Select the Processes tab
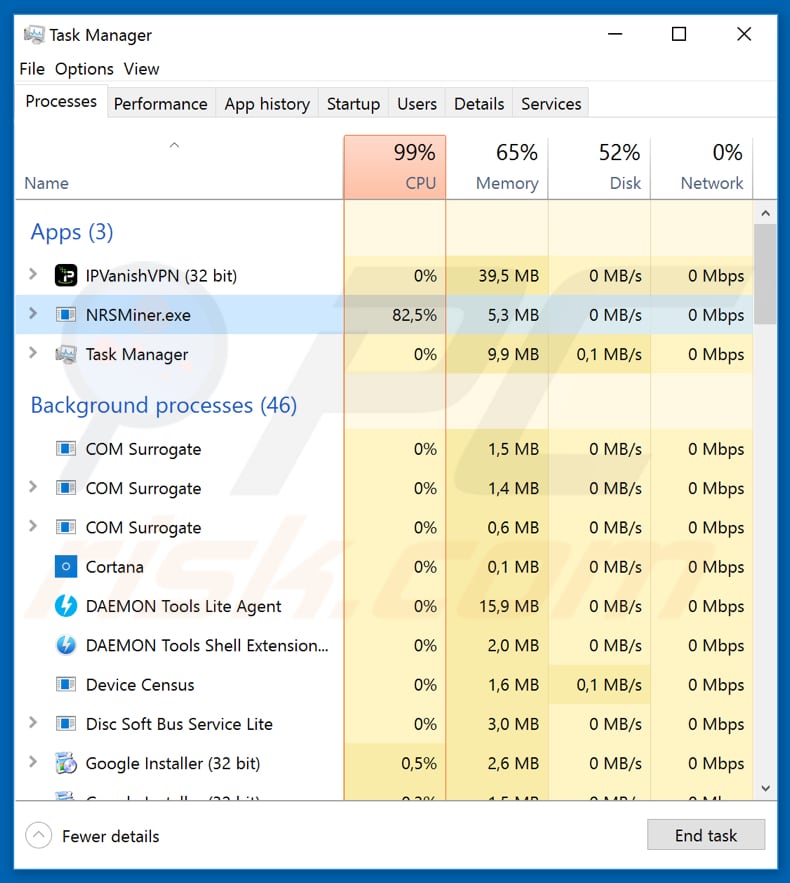Image resolution: width=790 pixels, height=883 pixels. pyautogui.click(x=61, y=101)
